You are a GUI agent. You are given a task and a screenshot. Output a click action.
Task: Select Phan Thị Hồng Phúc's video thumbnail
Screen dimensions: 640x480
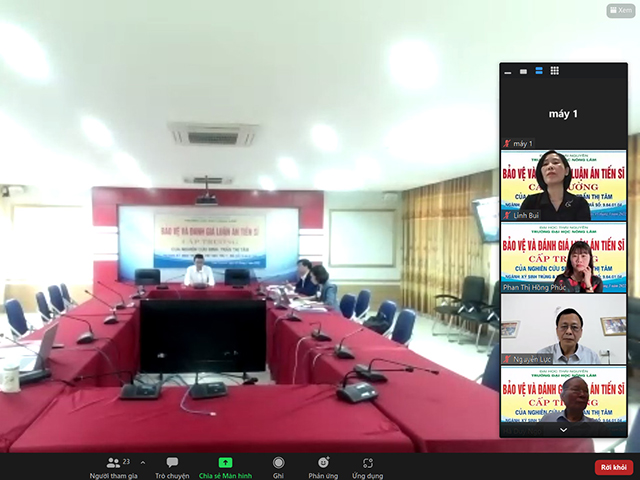coord(563,258)
